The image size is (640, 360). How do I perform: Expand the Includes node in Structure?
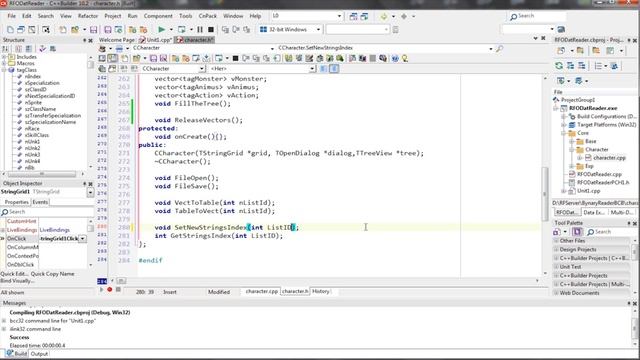point(4,57)
